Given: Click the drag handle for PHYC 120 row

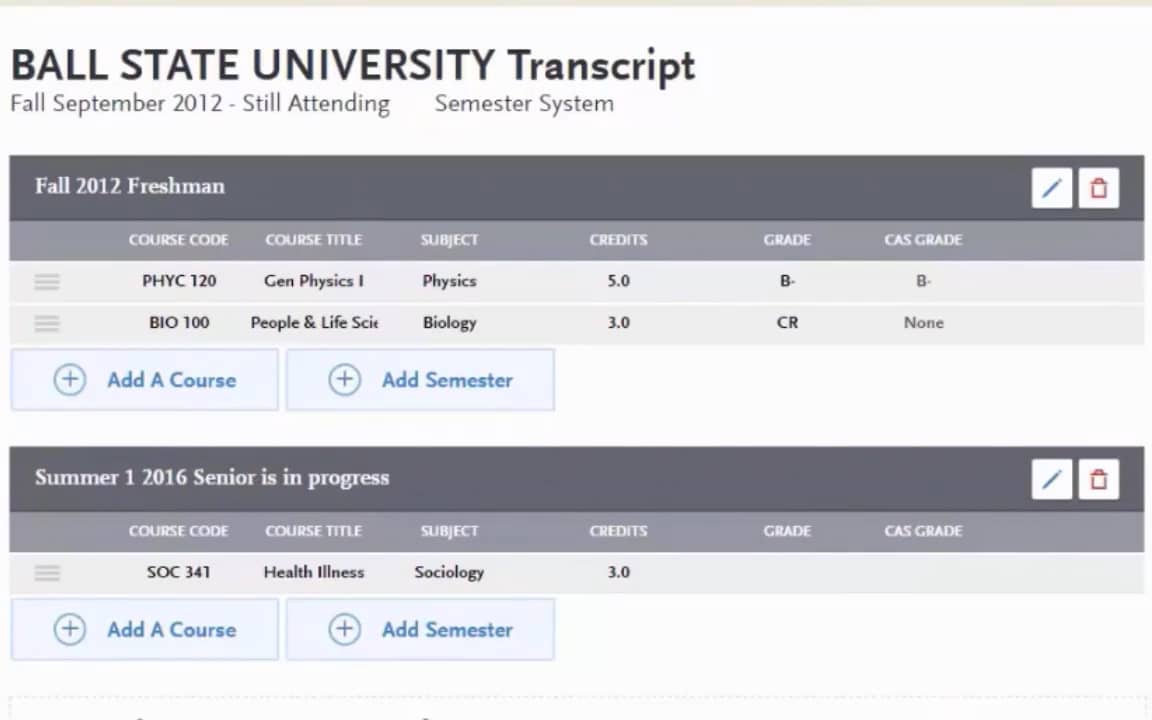Looking at the screenshot, I should [47, 282].
